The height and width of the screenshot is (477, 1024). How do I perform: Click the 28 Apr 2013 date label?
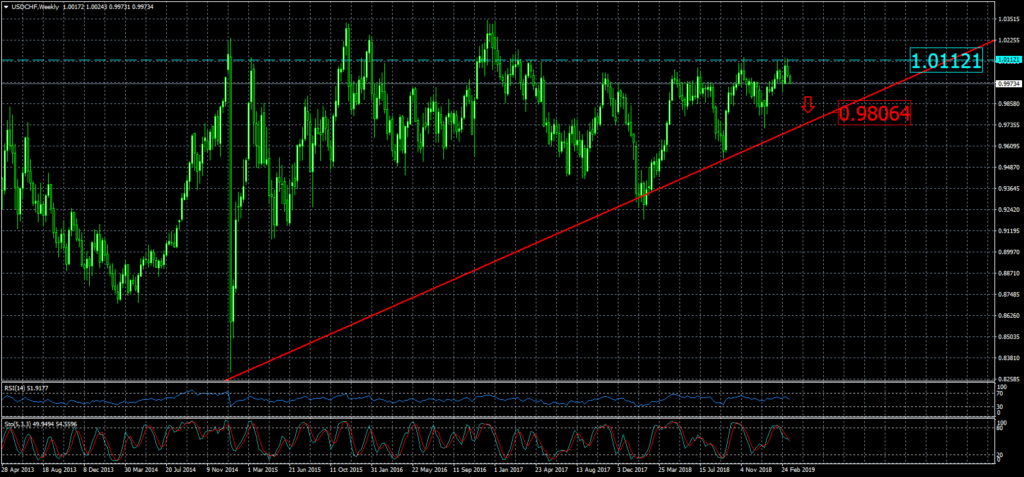[18, 468]
